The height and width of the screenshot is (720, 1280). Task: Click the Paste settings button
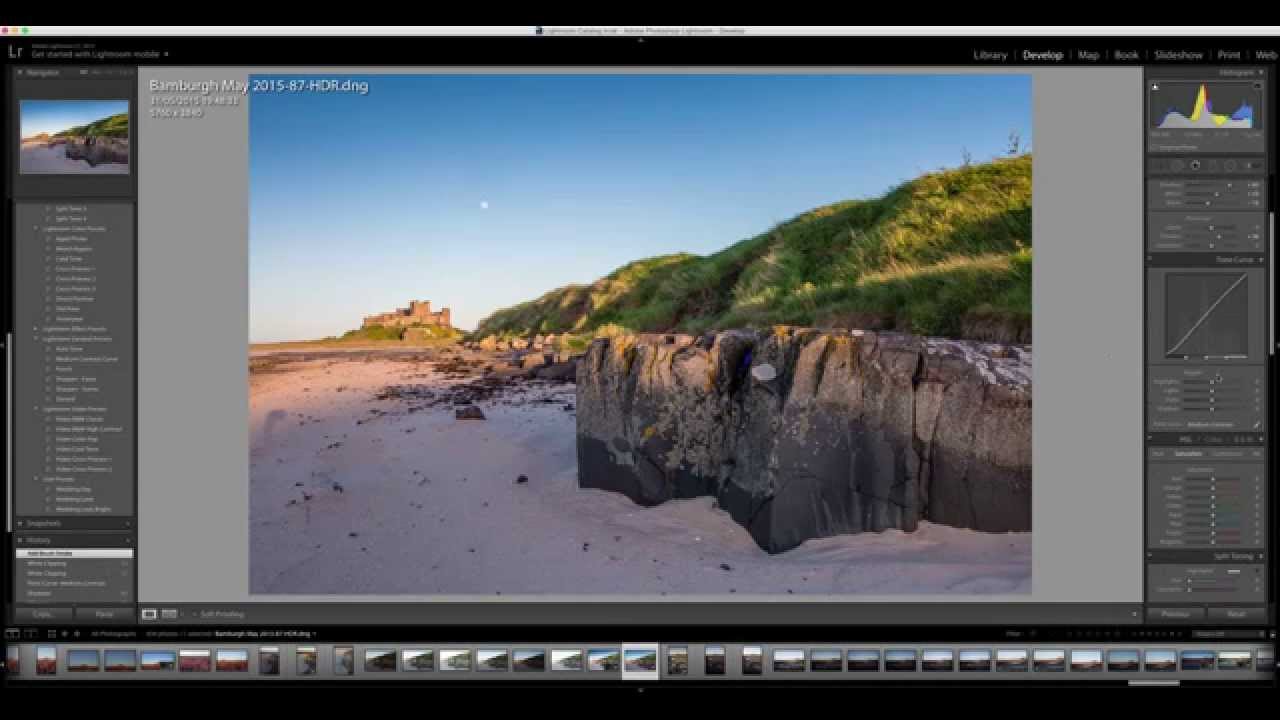pos(104,614)
